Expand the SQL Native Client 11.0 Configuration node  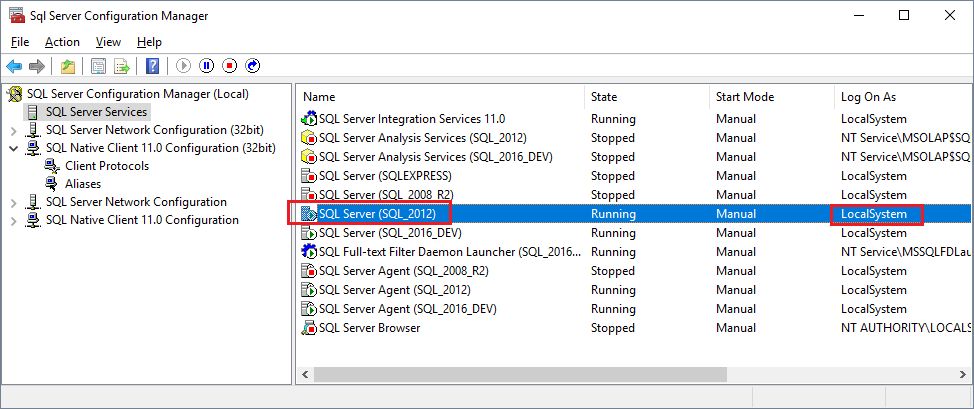click(x=14, y=221)
